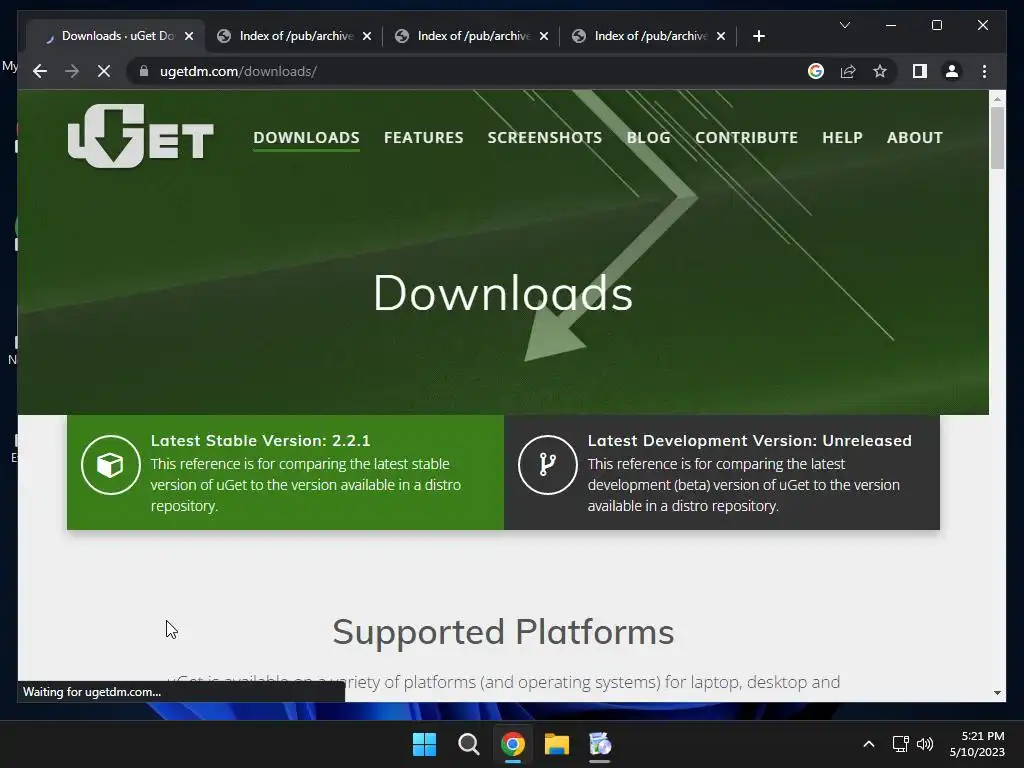Open the HELP nav link
Image resolution: width=1024 pixels, height=768 pixels.
(842, 138)
